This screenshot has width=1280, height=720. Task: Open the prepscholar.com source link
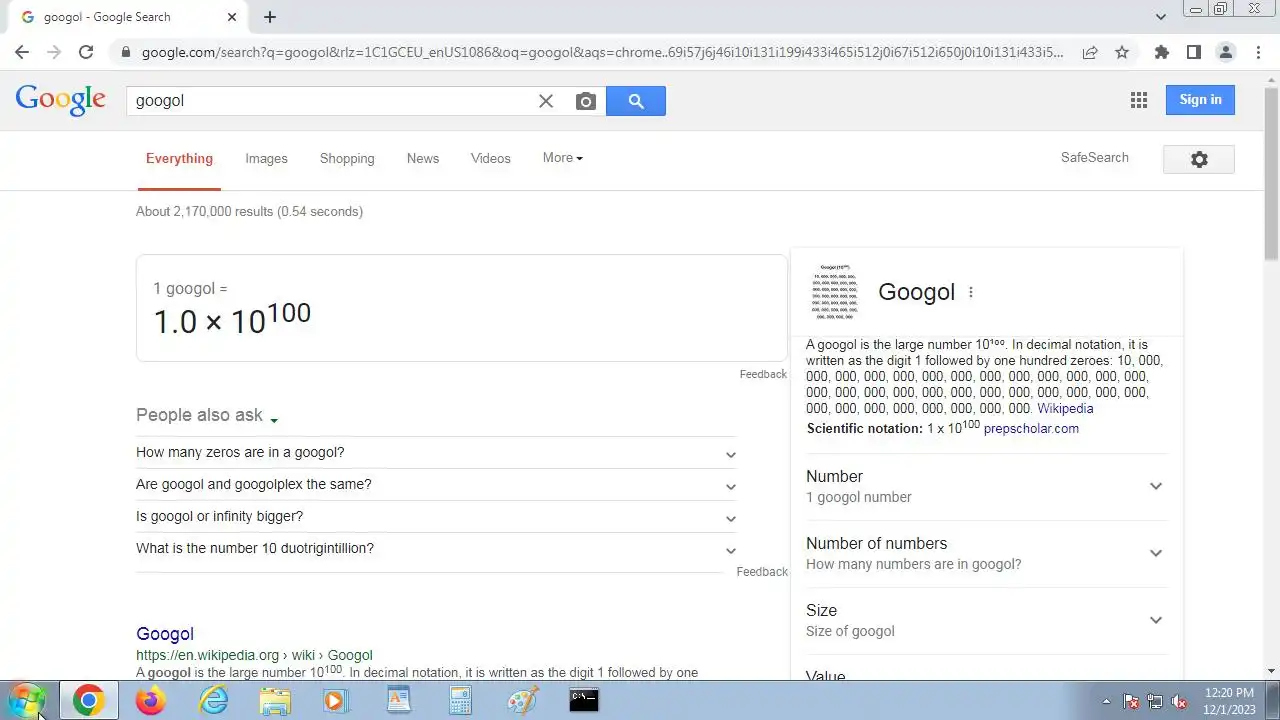(x=1031, y=428)
